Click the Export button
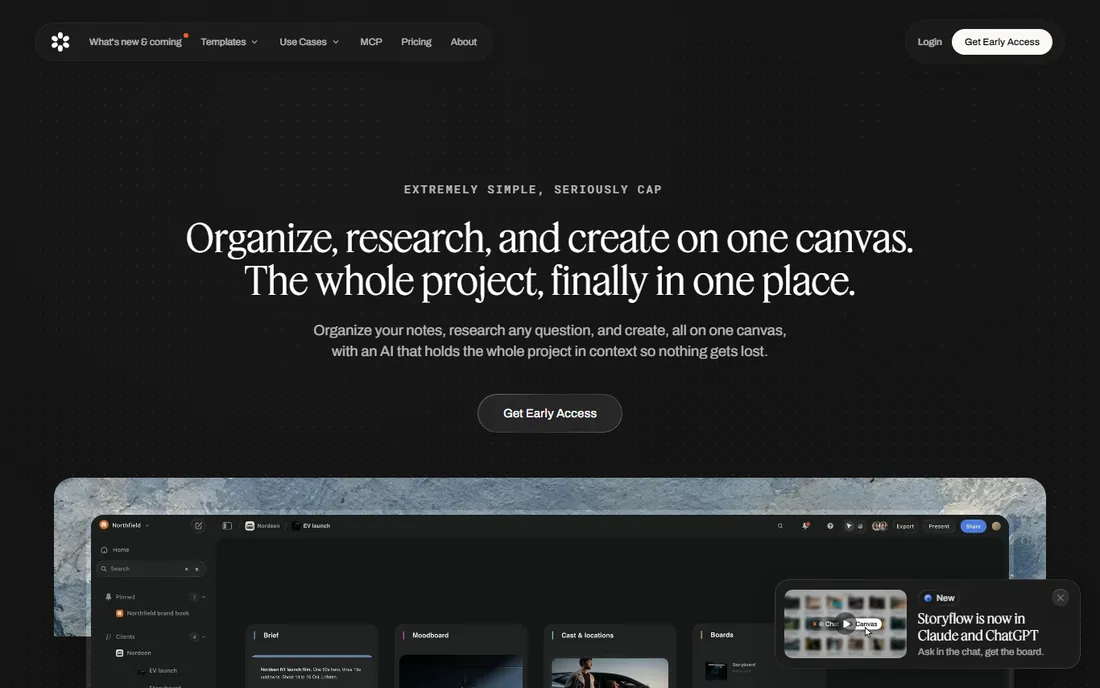The image size is (1100, 688). [x=905, y=526]
